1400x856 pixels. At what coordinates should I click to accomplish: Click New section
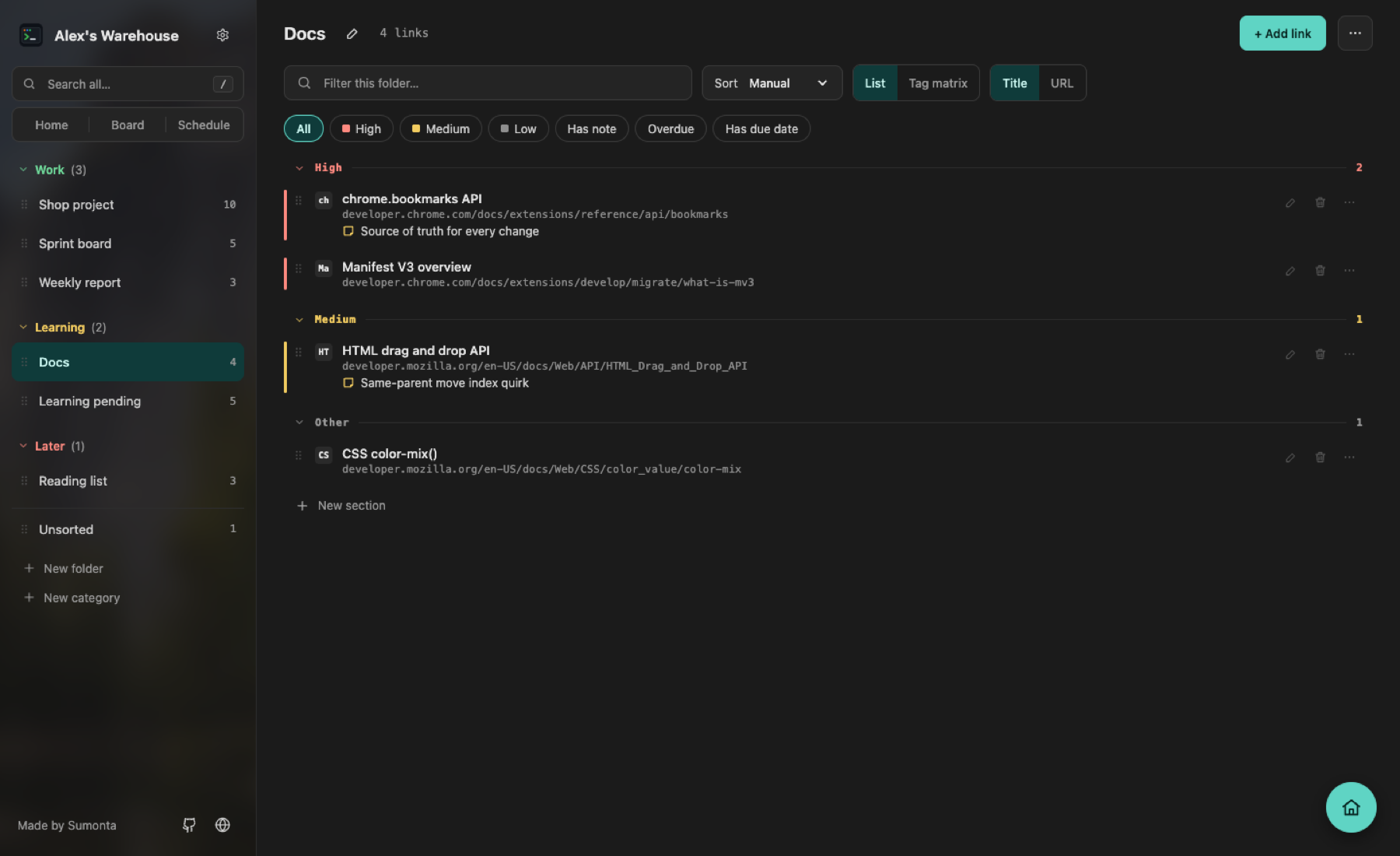tap(341, 506)
